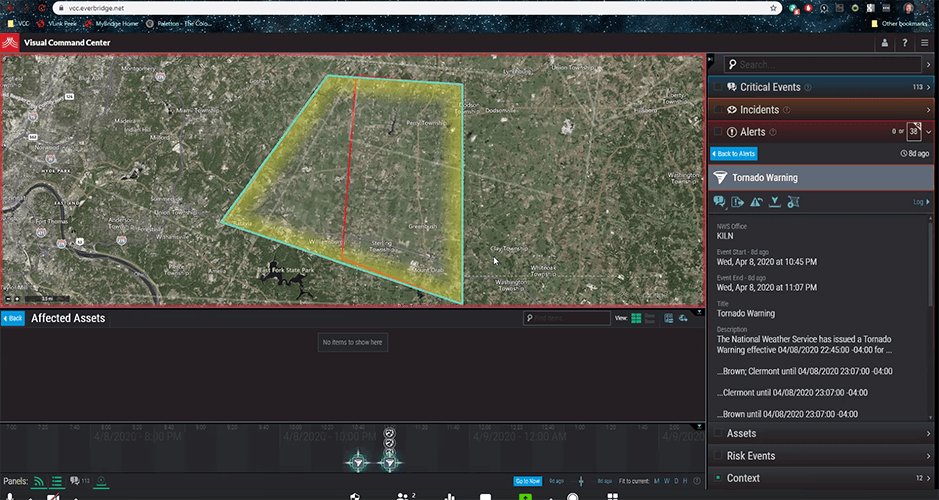Fit timeline to current Week (W)

(x=667, y=481)
